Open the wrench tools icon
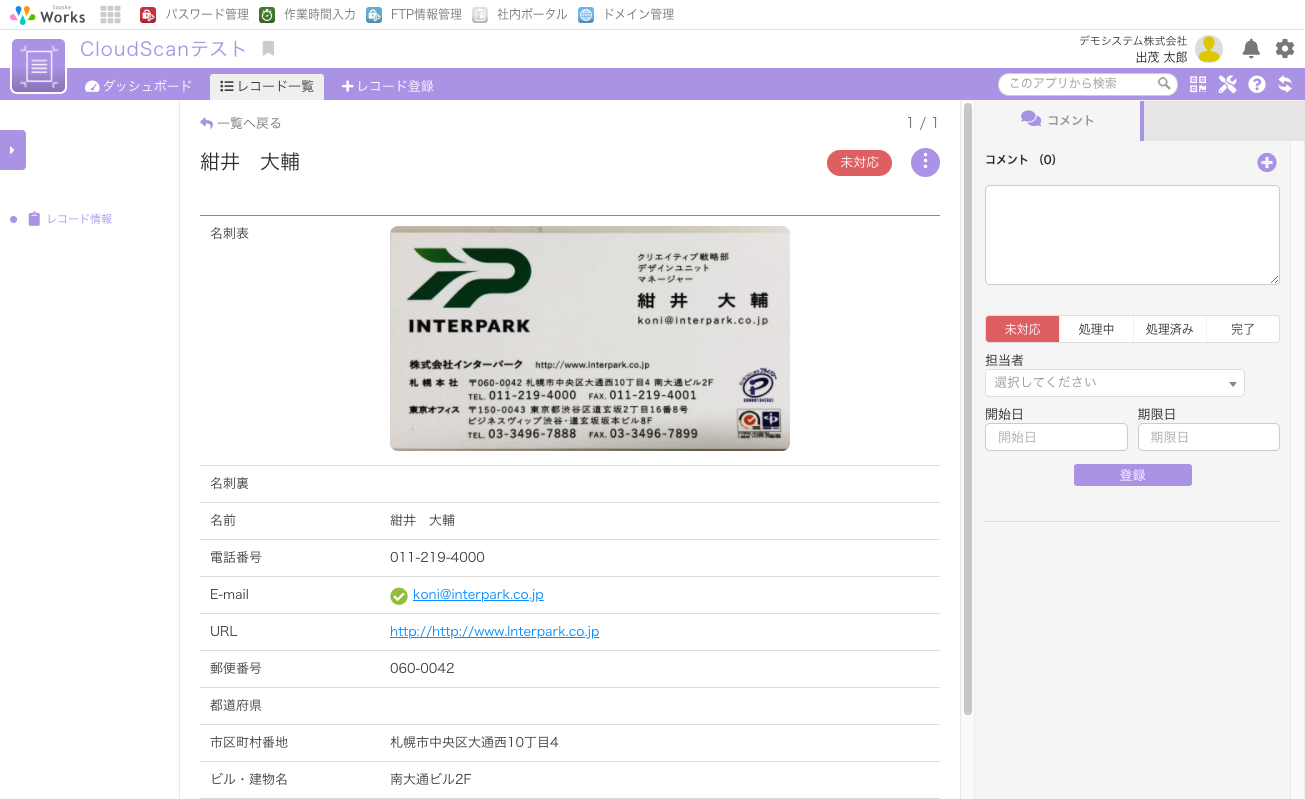Screen dimensions: 1305x799 tap(1227, 85)
